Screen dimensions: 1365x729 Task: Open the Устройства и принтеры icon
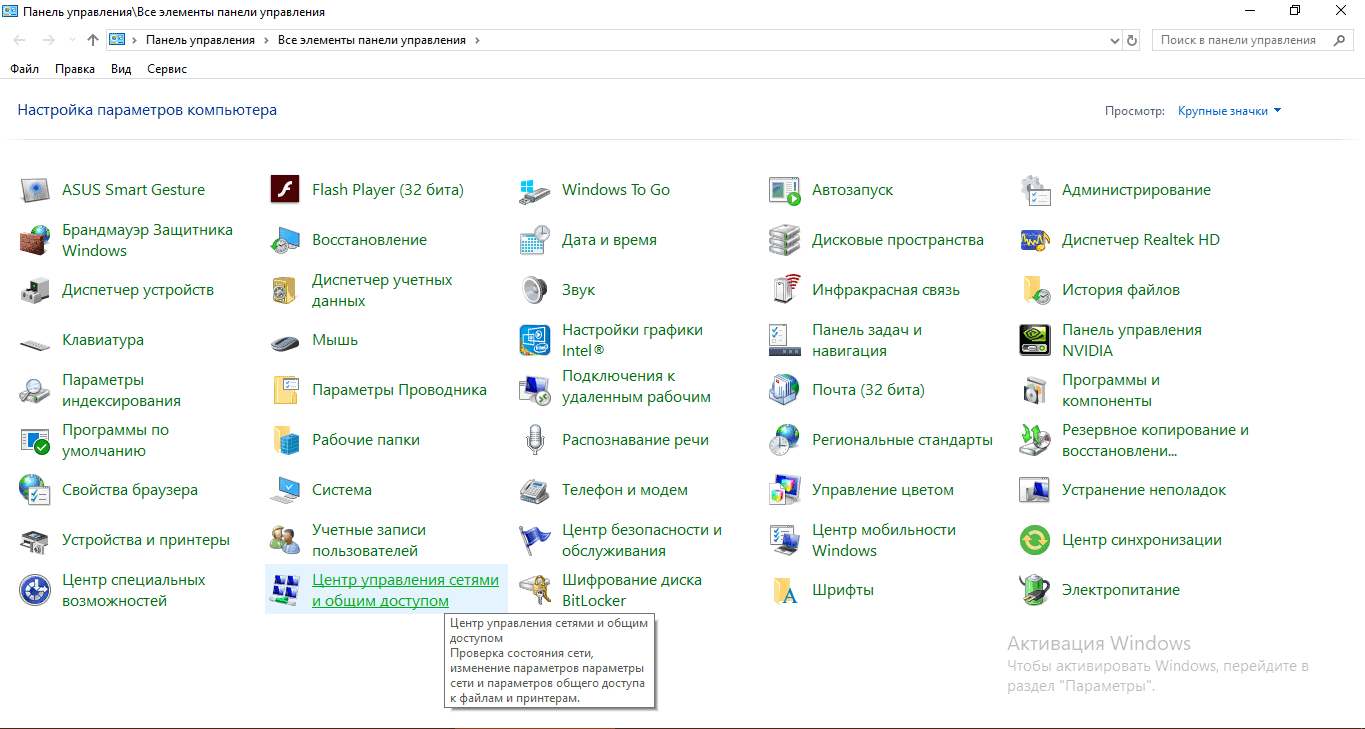point(36,540)
